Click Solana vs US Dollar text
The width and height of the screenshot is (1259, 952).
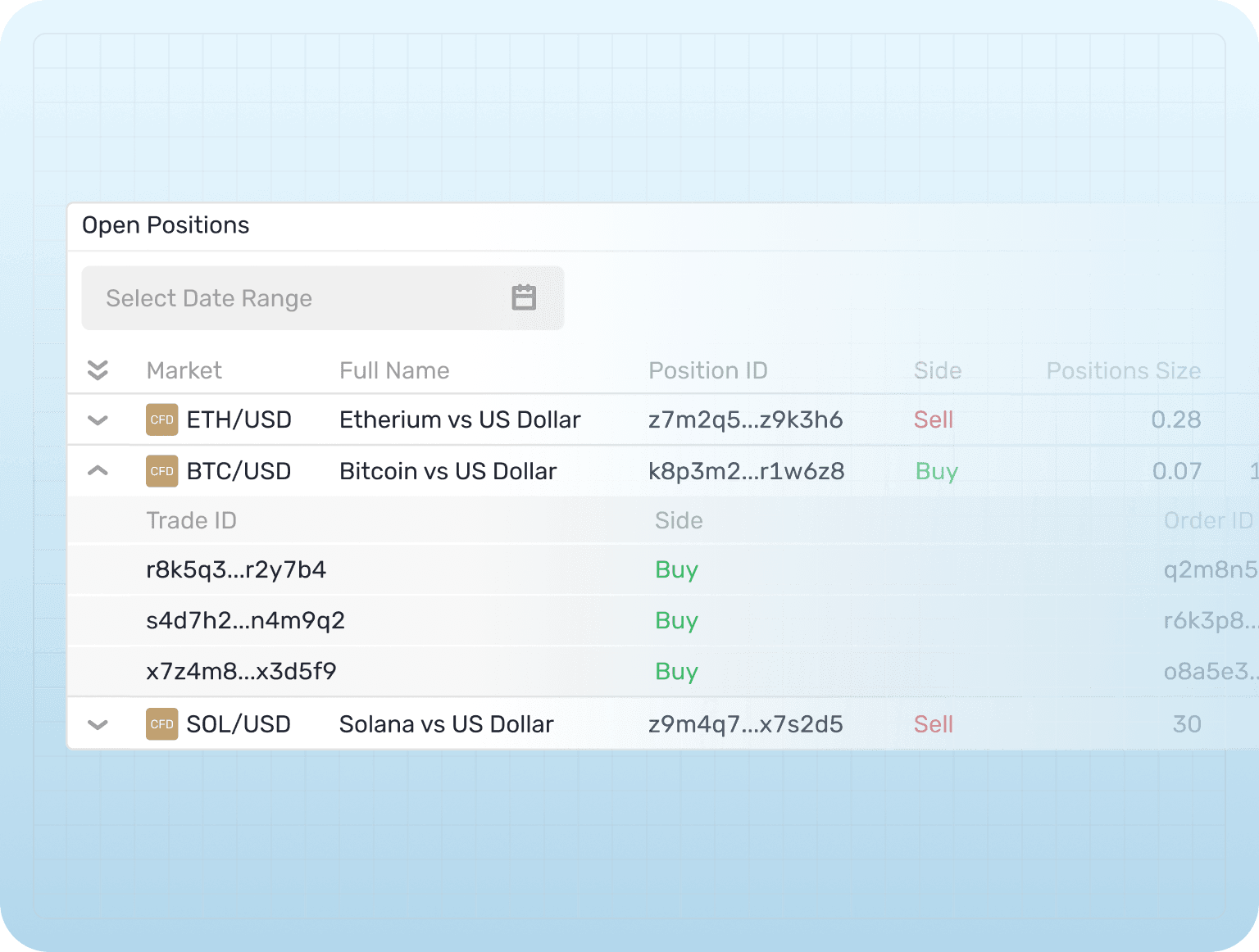tap(447, 724)
